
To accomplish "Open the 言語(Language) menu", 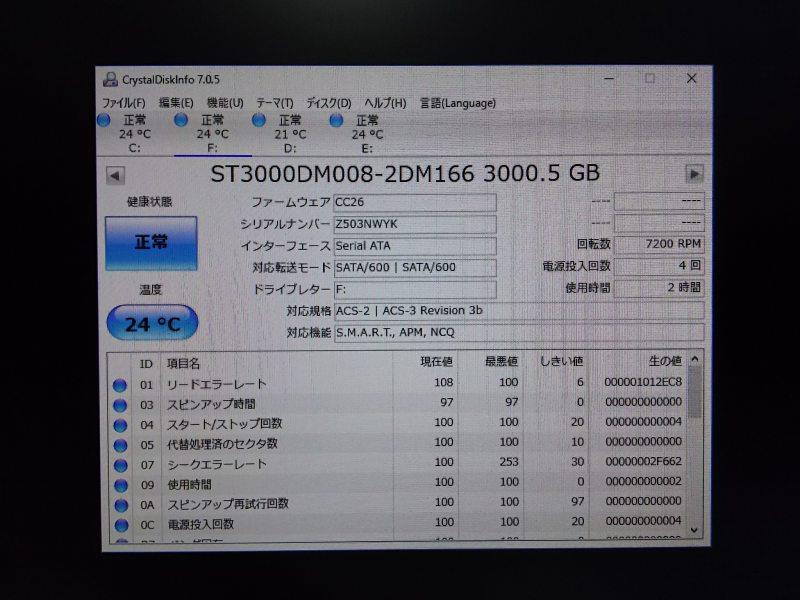I will [x=458, y=103].
